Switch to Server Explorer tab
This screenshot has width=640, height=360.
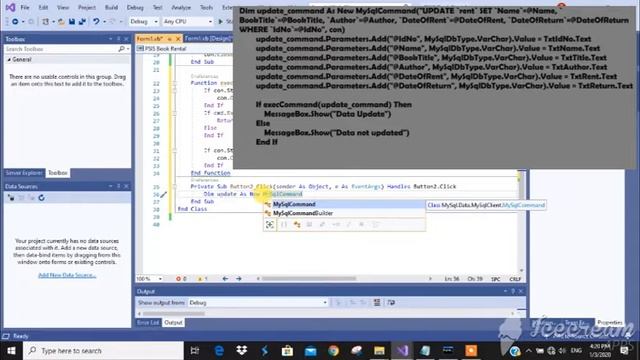click(24, 173)
